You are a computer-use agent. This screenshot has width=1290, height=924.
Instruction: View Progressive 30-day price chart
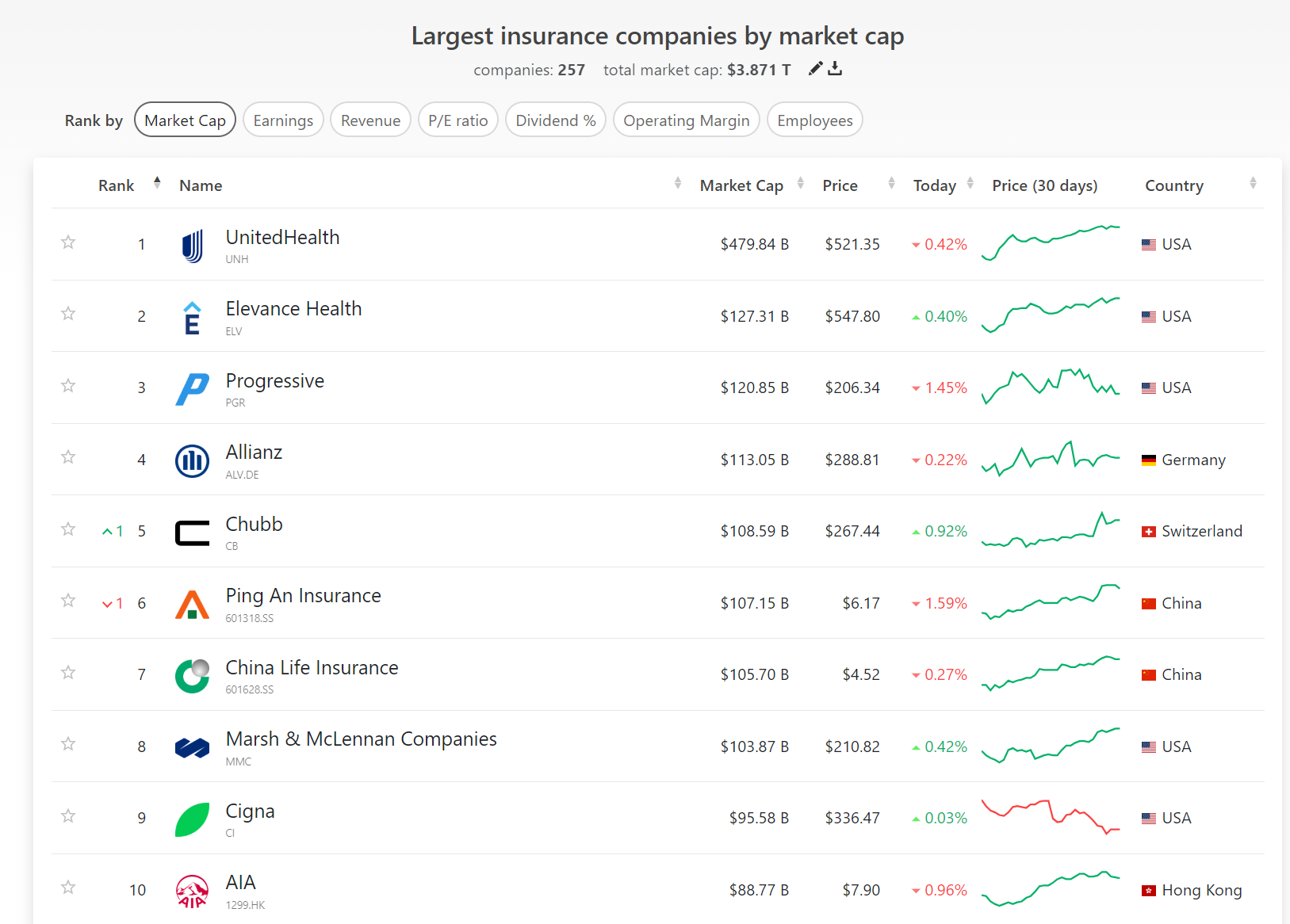1051,386
